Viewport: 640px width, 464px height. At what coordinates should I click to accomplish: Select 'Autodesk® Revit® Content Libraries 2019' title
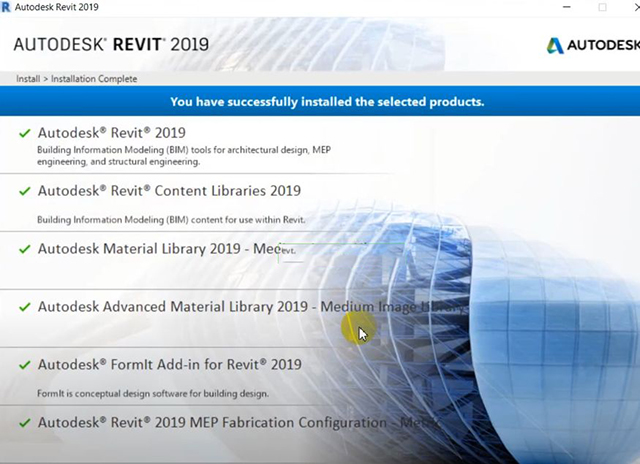(169, 191)
